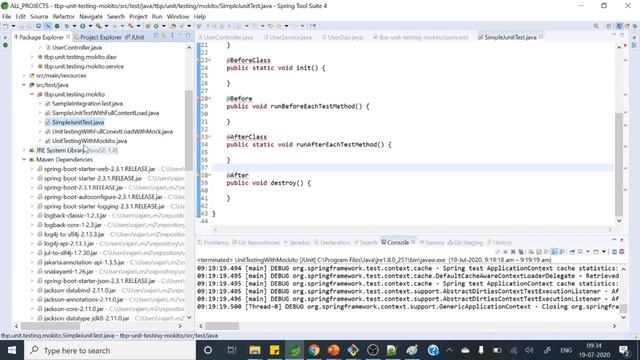Switch to the Problems view tab
Viewport: 640px width, 360px height.
(213, 242)
